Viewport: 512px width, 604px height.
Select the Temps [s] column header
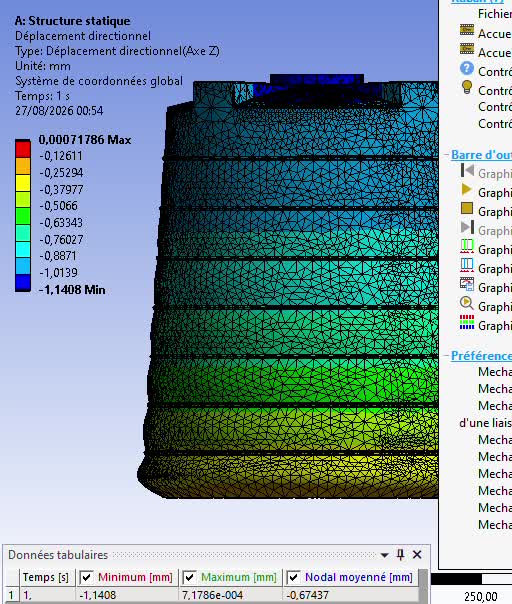[x=47, y=577]
